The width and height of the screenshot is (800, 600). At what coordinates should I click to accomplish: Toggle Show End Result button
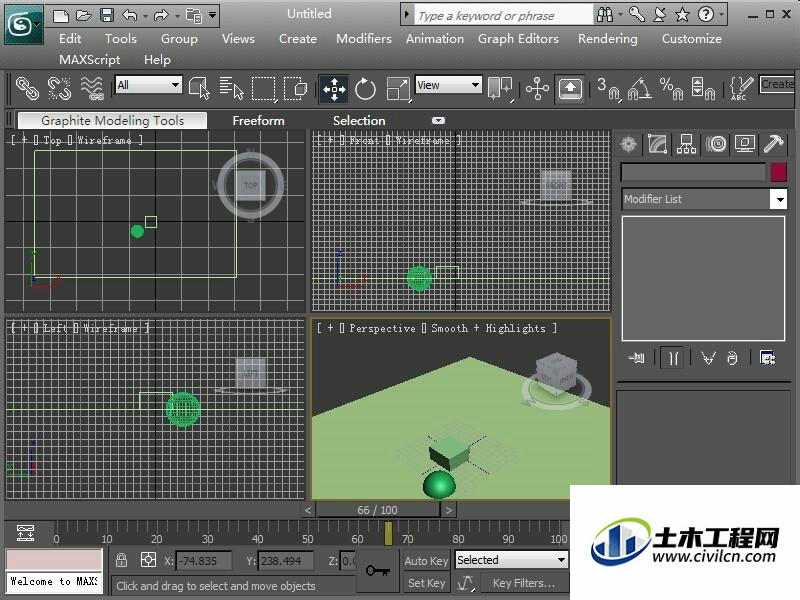673,358
